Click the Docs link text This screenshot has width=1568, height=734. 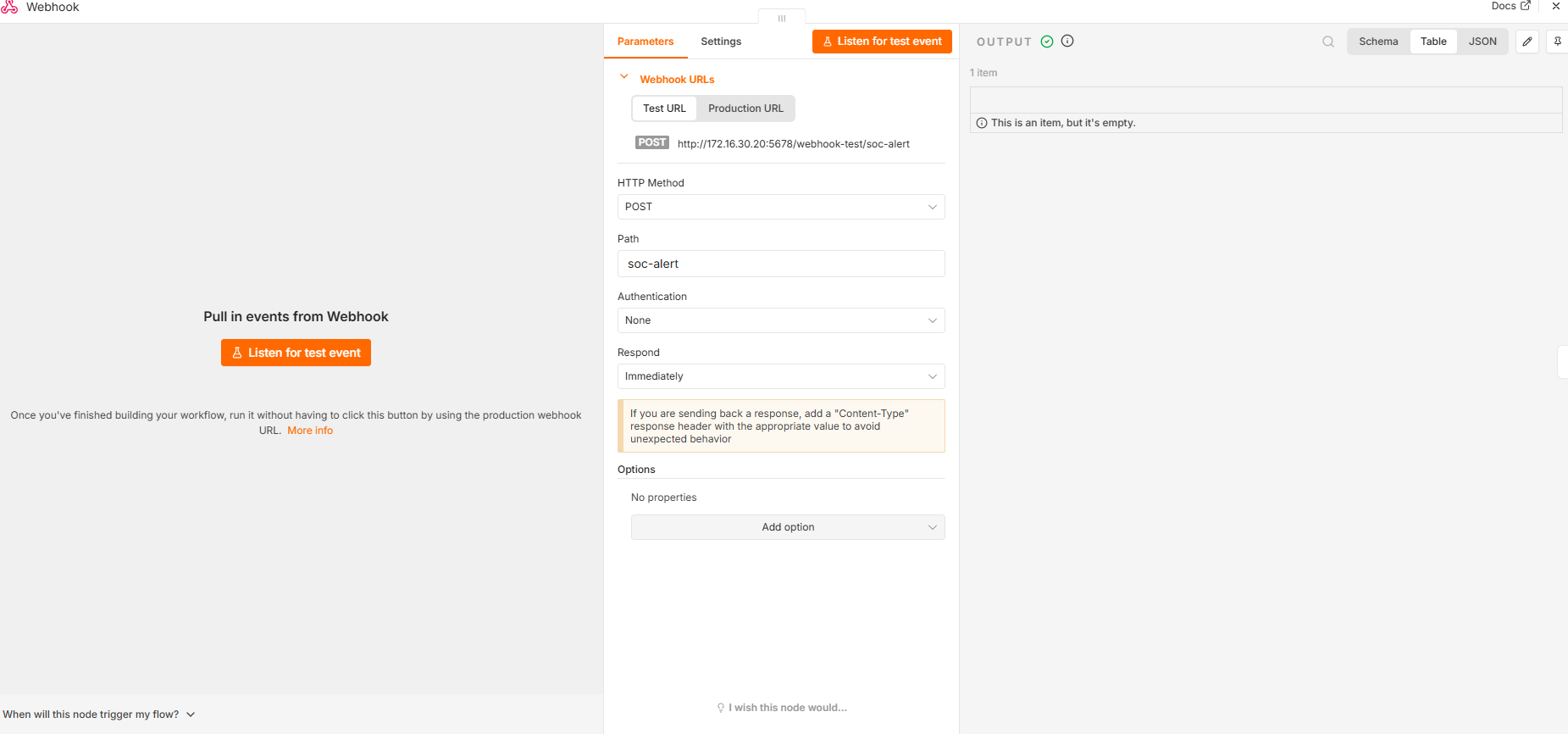pyautogui.click(x=1504, y=6)
